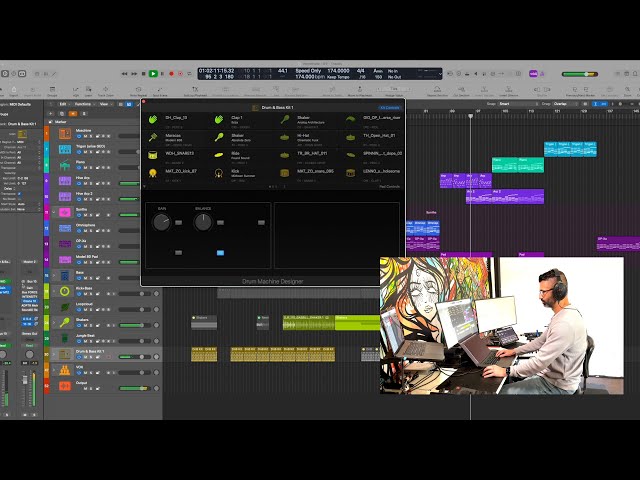Select the DH_Clap_13 drum pad
The image size is (640, 480).
coord(176,120)
